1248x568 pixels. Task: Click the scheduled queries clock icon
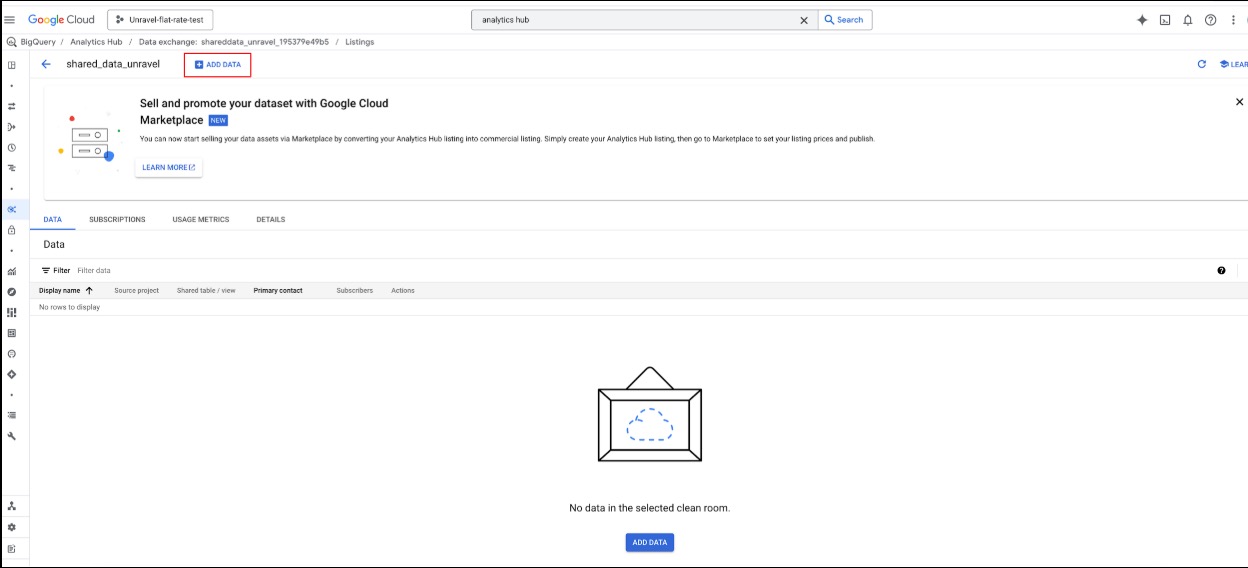point(11,147)
